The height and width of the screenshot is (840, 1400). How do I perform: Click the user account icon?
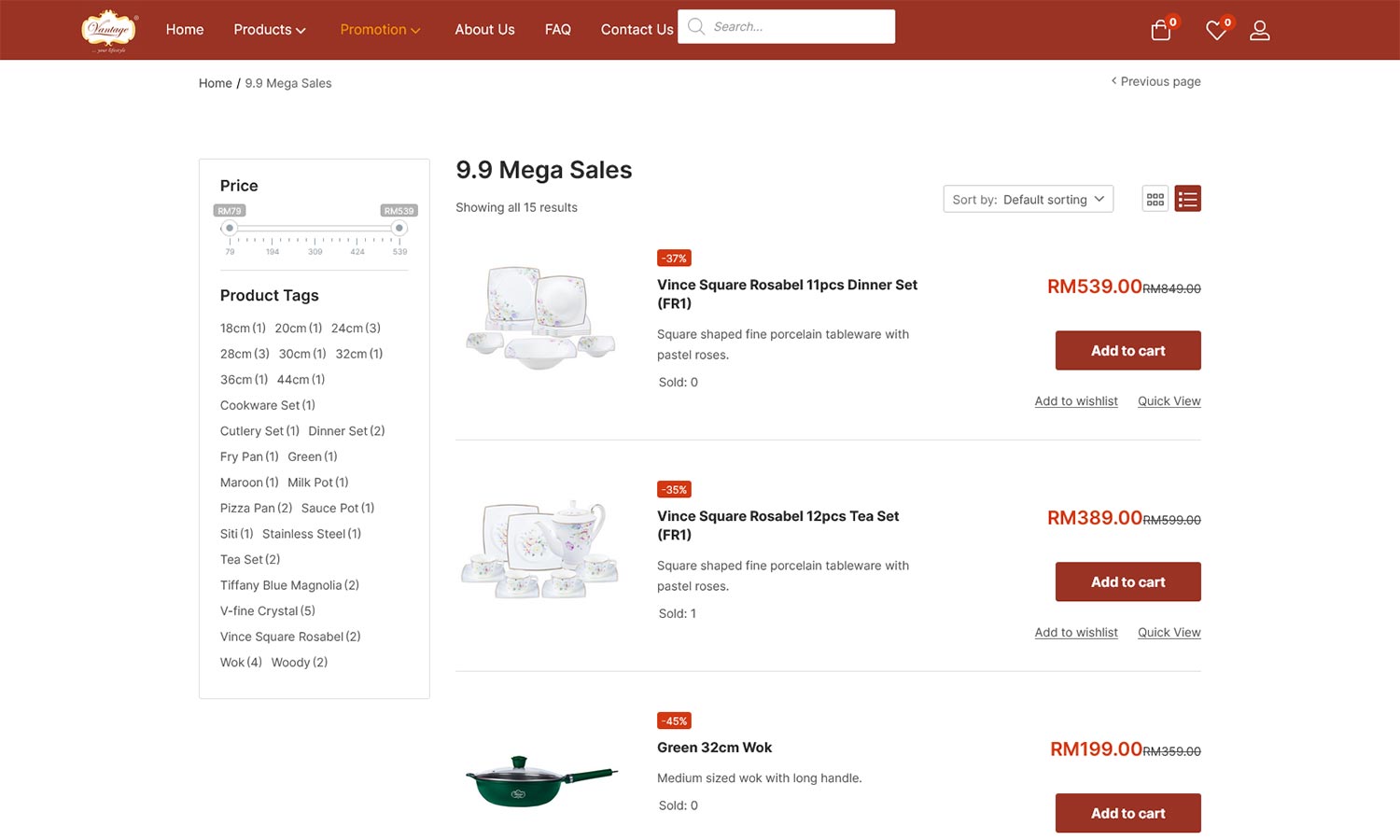coord(1259,31)
